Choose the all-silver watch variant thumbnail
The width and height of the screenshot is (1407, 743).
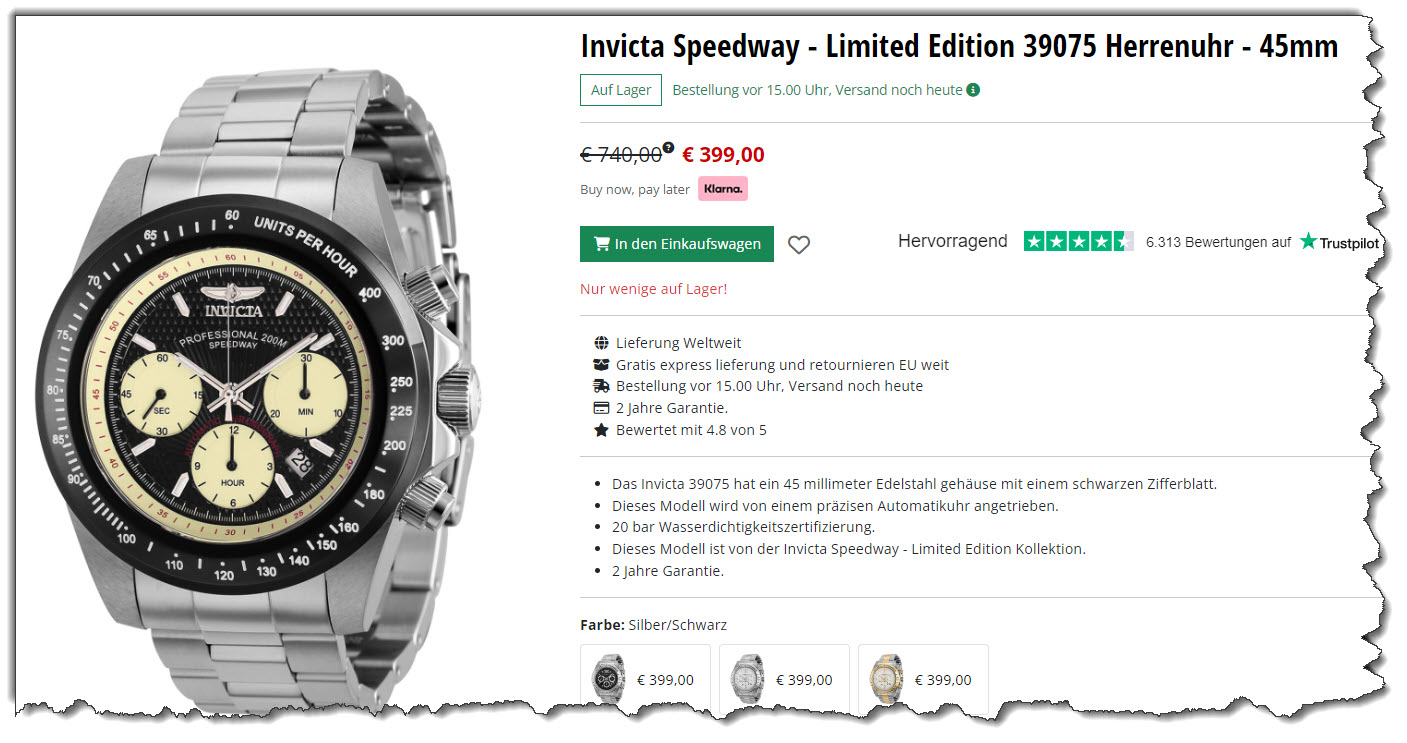click(784, 681)
